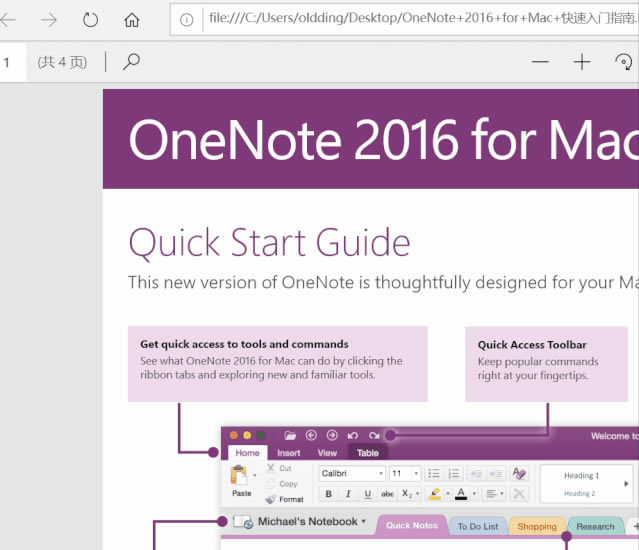This screenshot has height=550, width=639.
Task: Toggle strikethrough abc formatting
Action: click(387, 494)
